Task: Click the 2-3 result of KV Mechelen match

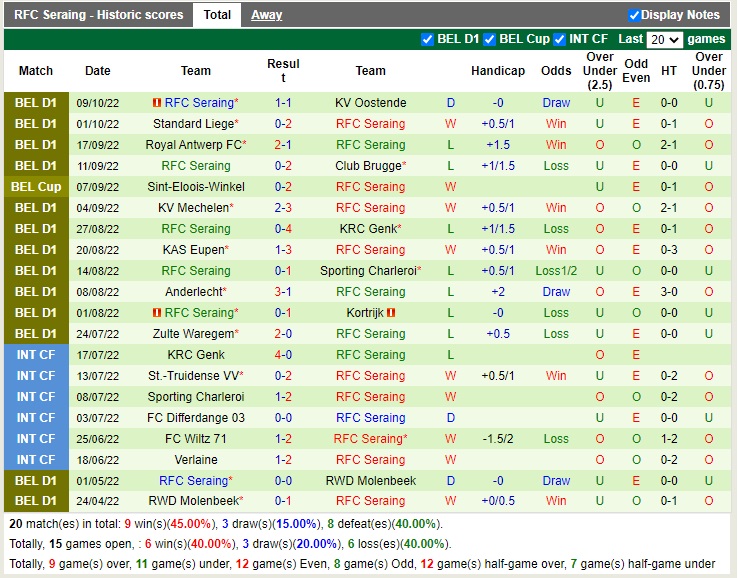Action: coord(283,208)
